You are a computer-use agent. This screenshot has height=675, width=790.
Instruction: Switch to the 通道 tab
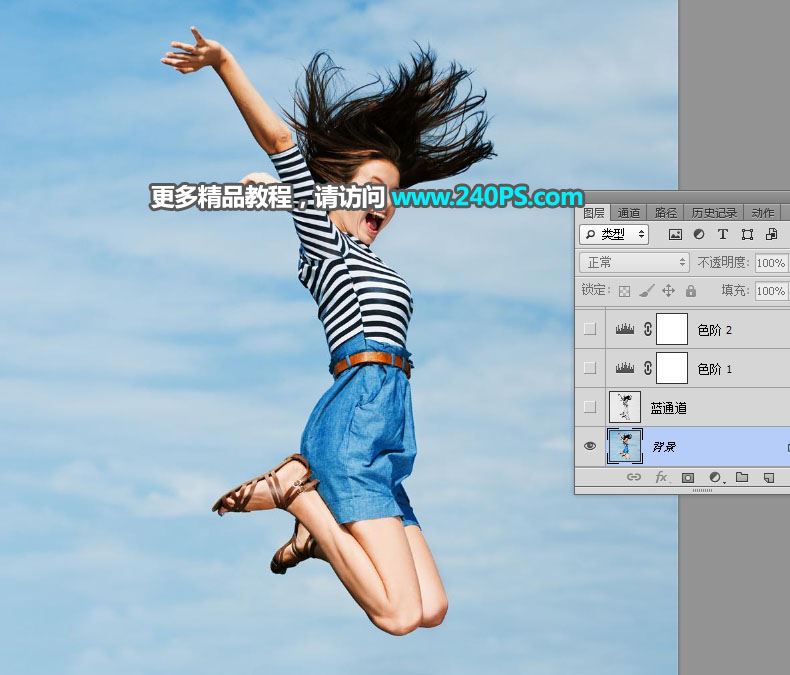click(629, 213)
